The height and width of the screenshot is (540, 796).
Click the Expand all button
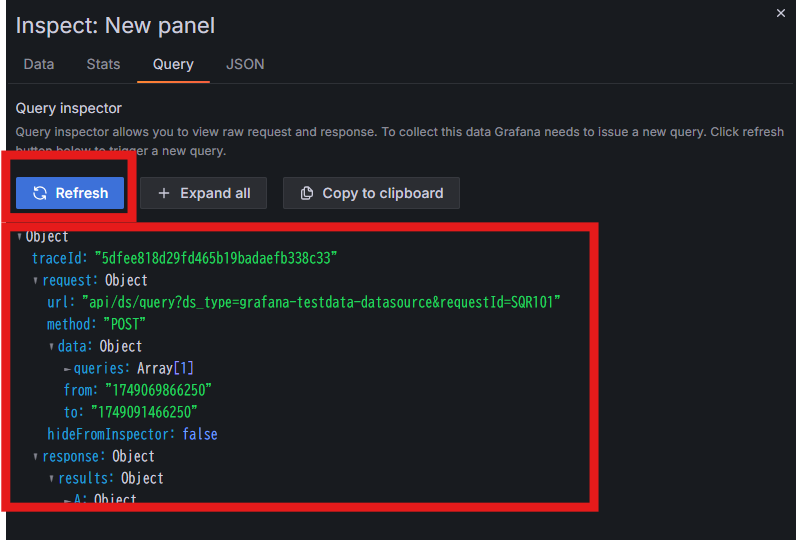coord(203,193)
